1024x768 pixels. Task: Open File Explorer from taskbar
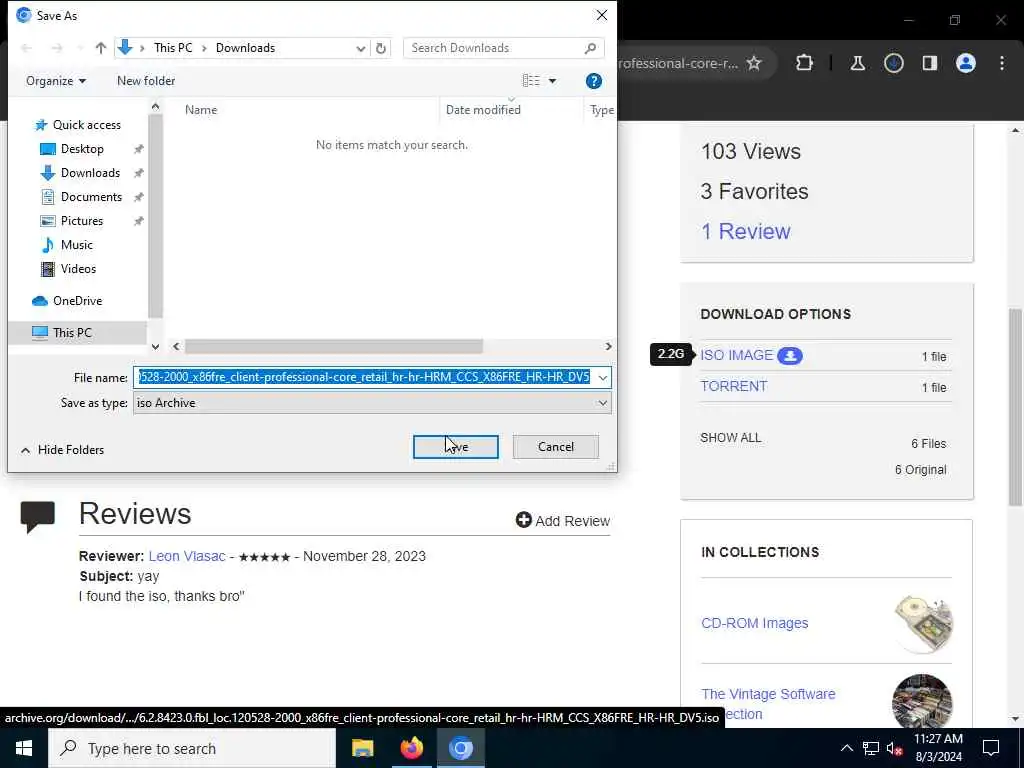tap(362, 748)
